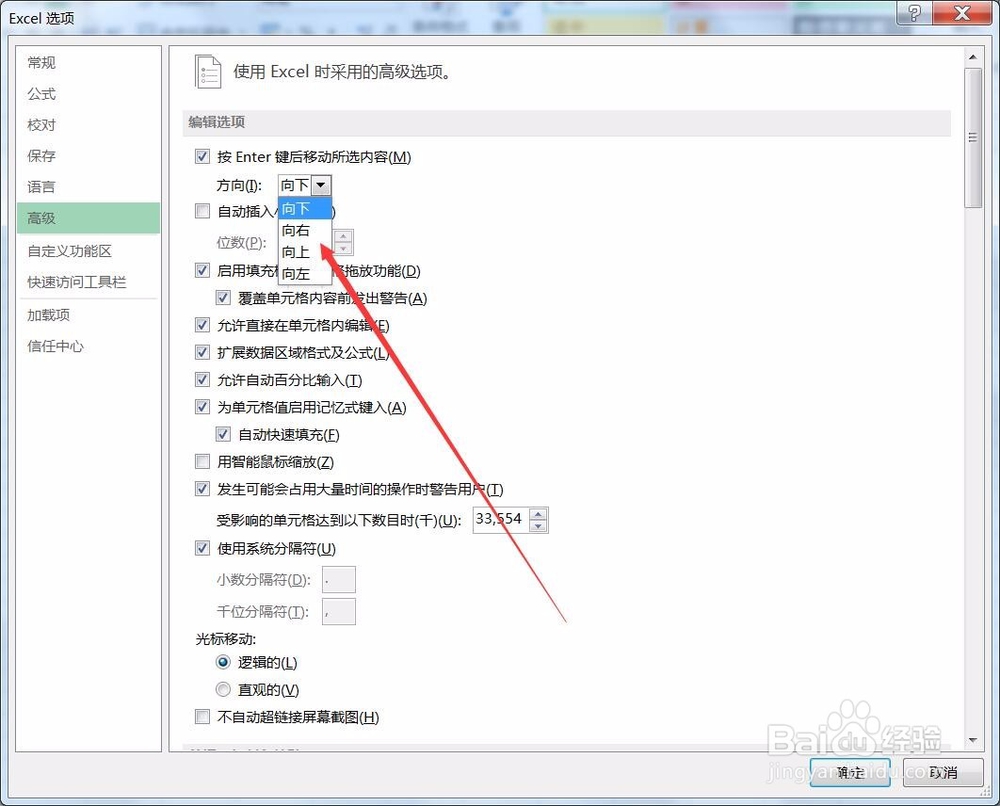Screen dimensions: 1000x806
Task: Toggle 为单元格值启用记忆式键入 checkbox
Action: tap(202, 407)
